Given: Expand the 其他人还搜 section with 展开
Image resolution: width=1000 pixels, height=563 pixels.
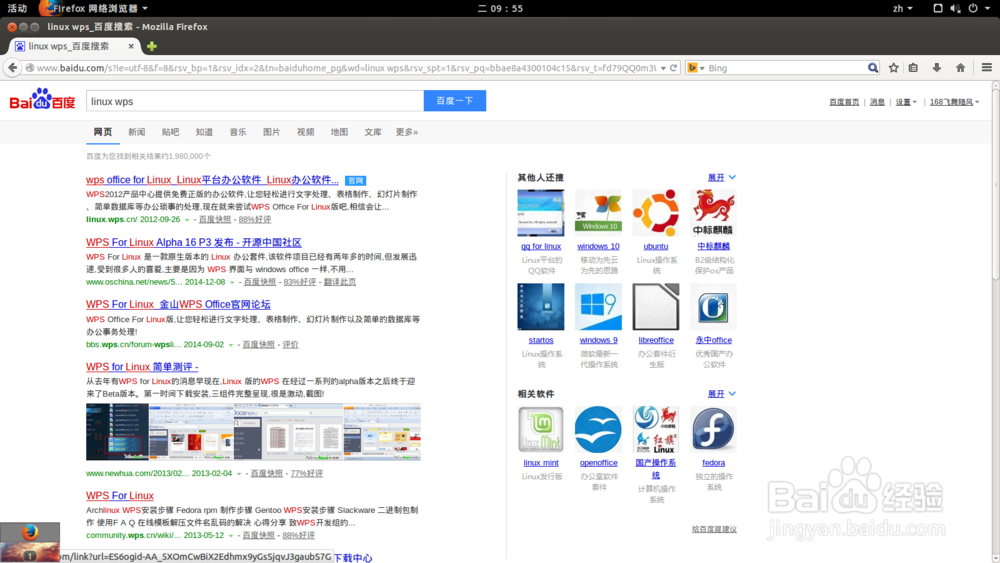Looking at the screenshot, I should pos(721,177).
